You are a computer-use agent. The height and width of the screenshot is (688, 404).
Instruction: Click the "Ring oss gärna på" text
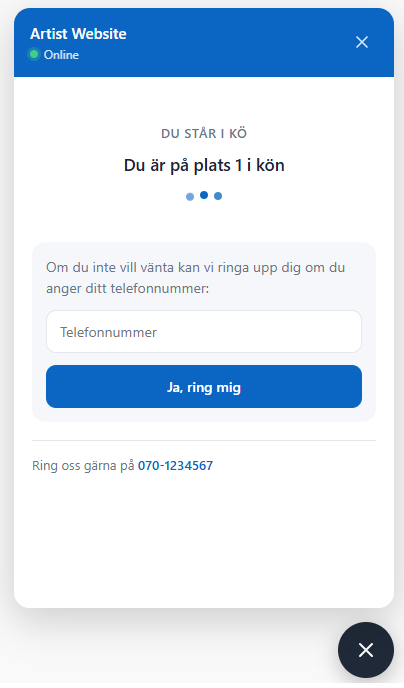(83, 466)
